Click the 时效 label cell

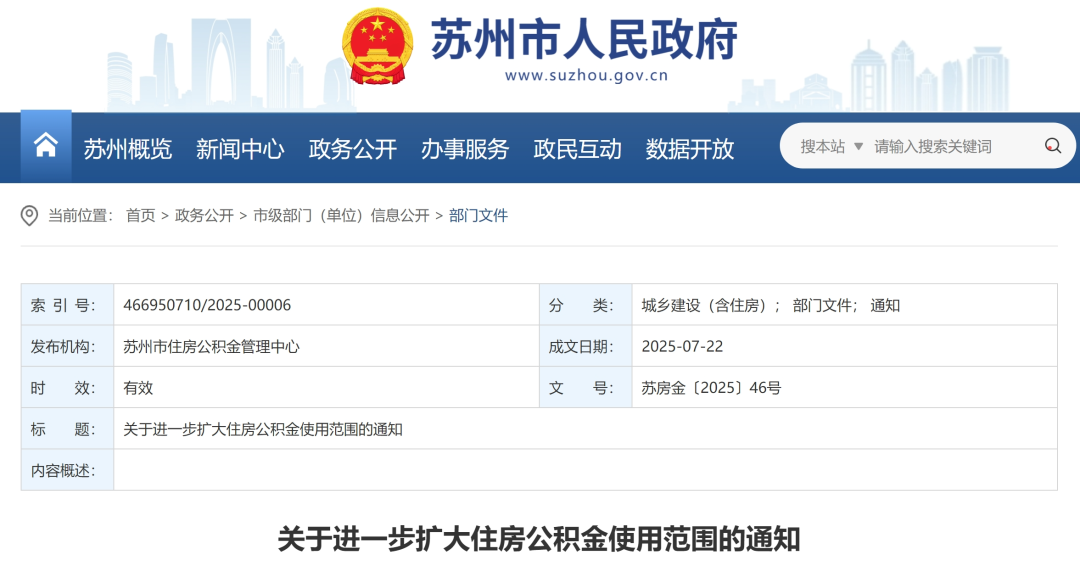point(68,387)
